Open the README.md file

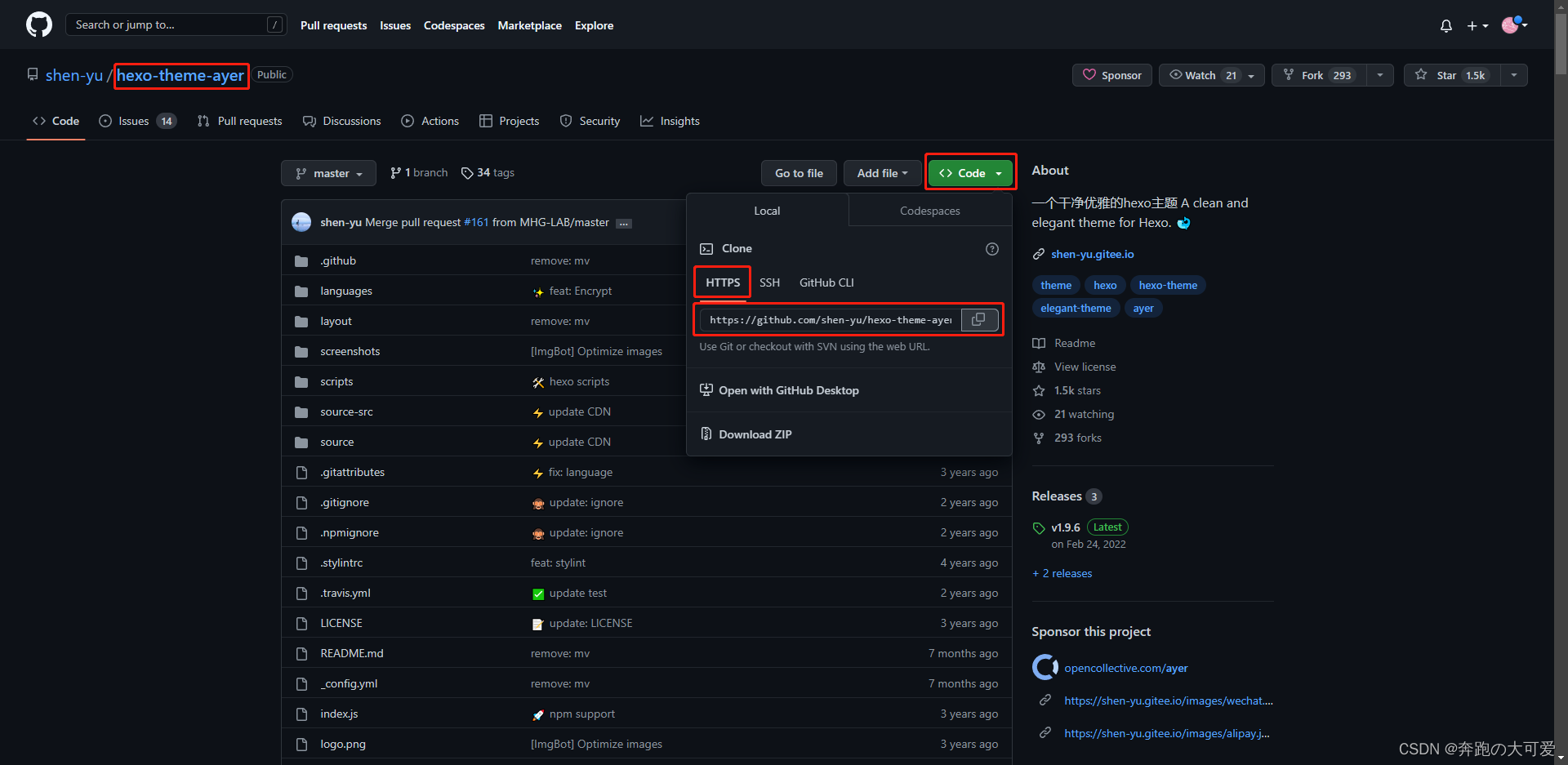coord(352,653)
